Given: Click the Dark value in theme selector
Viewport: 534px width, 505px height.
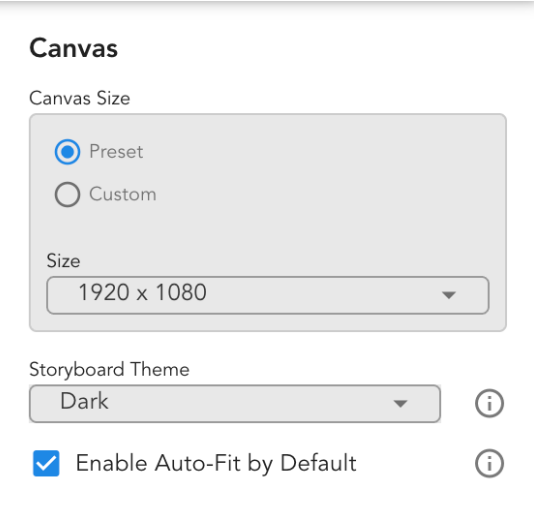Looking at the screenshot, I should click(x=84, y=401).
